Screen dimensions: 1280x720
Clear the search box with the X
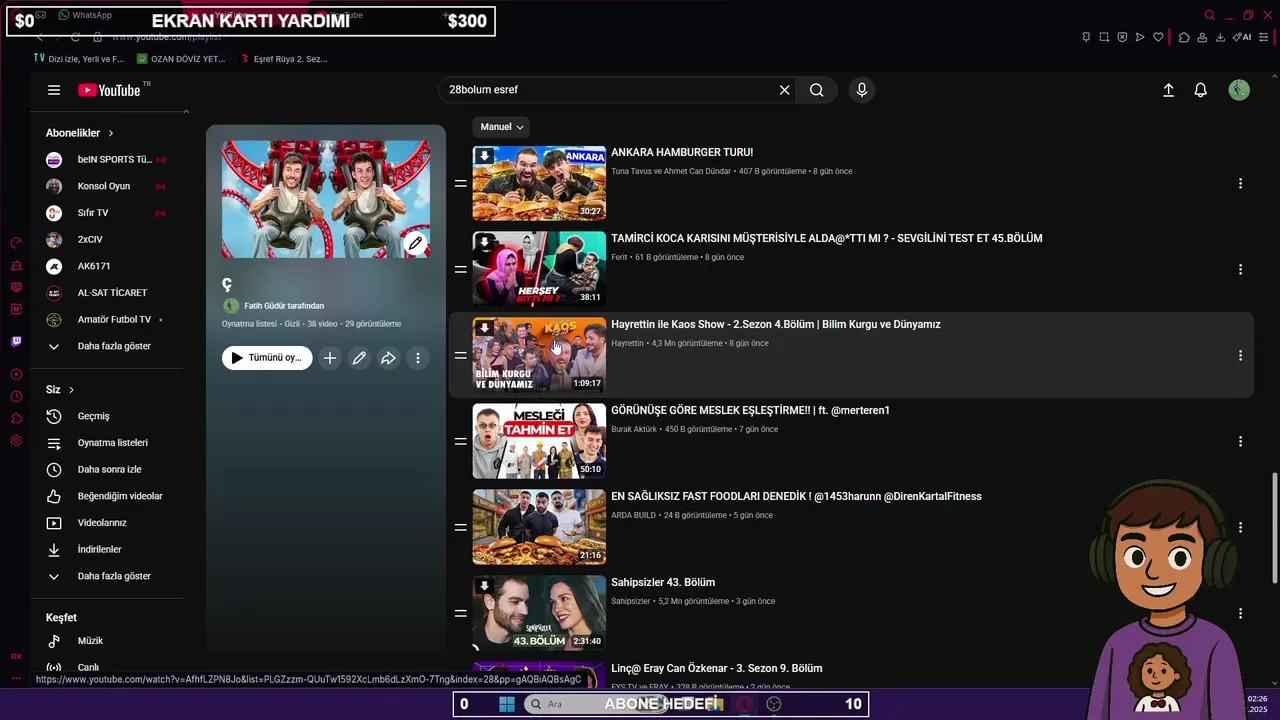tap(785, 90)
